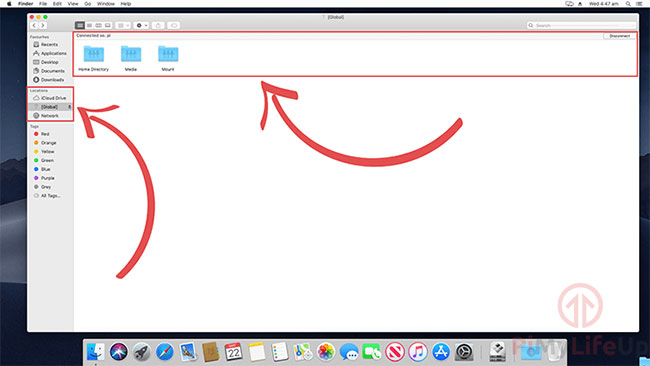Viewport: 650px width, 366px height.
Task: Click the screen mirroring menu bar icon
Action: (x=569, y=4)
